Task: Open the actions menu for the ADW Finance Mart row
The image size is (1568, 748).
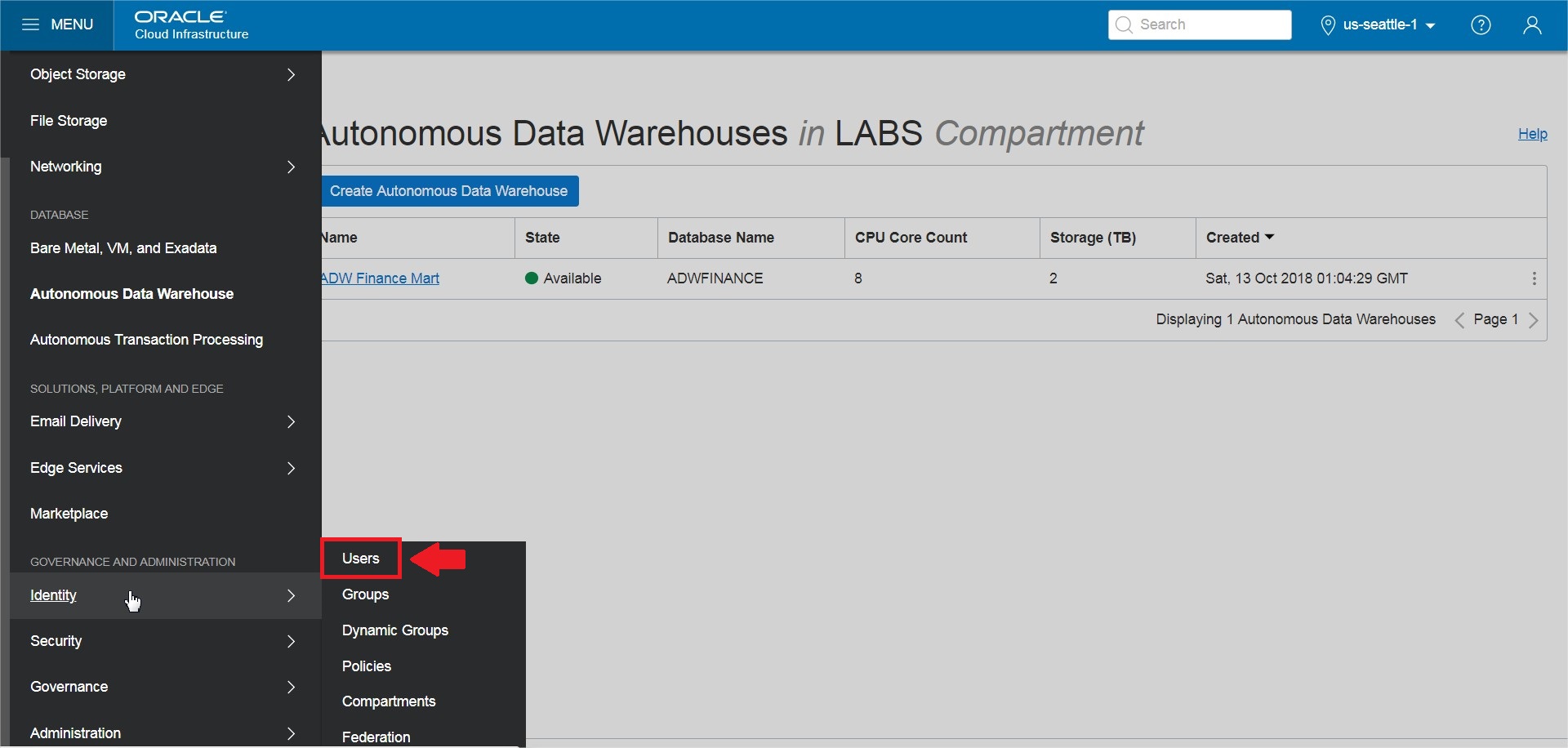Action: 1535,278
